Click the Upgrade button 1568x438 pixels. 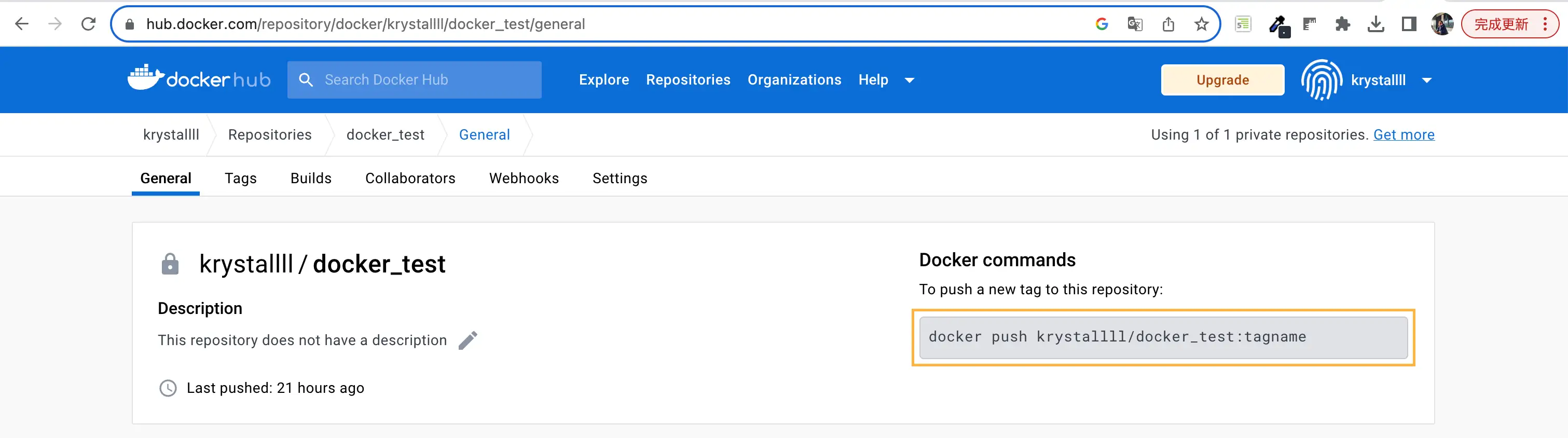click(x=1222, y=80)
